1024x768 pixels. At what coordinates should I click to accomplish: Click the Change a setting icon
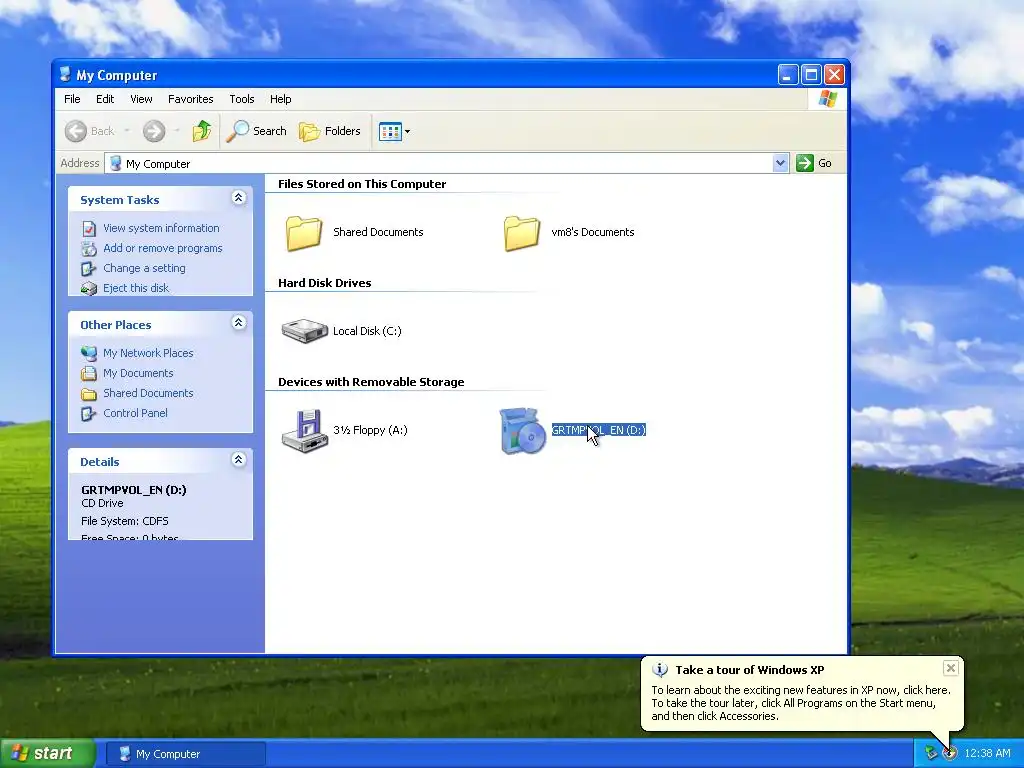click(89, 268)
